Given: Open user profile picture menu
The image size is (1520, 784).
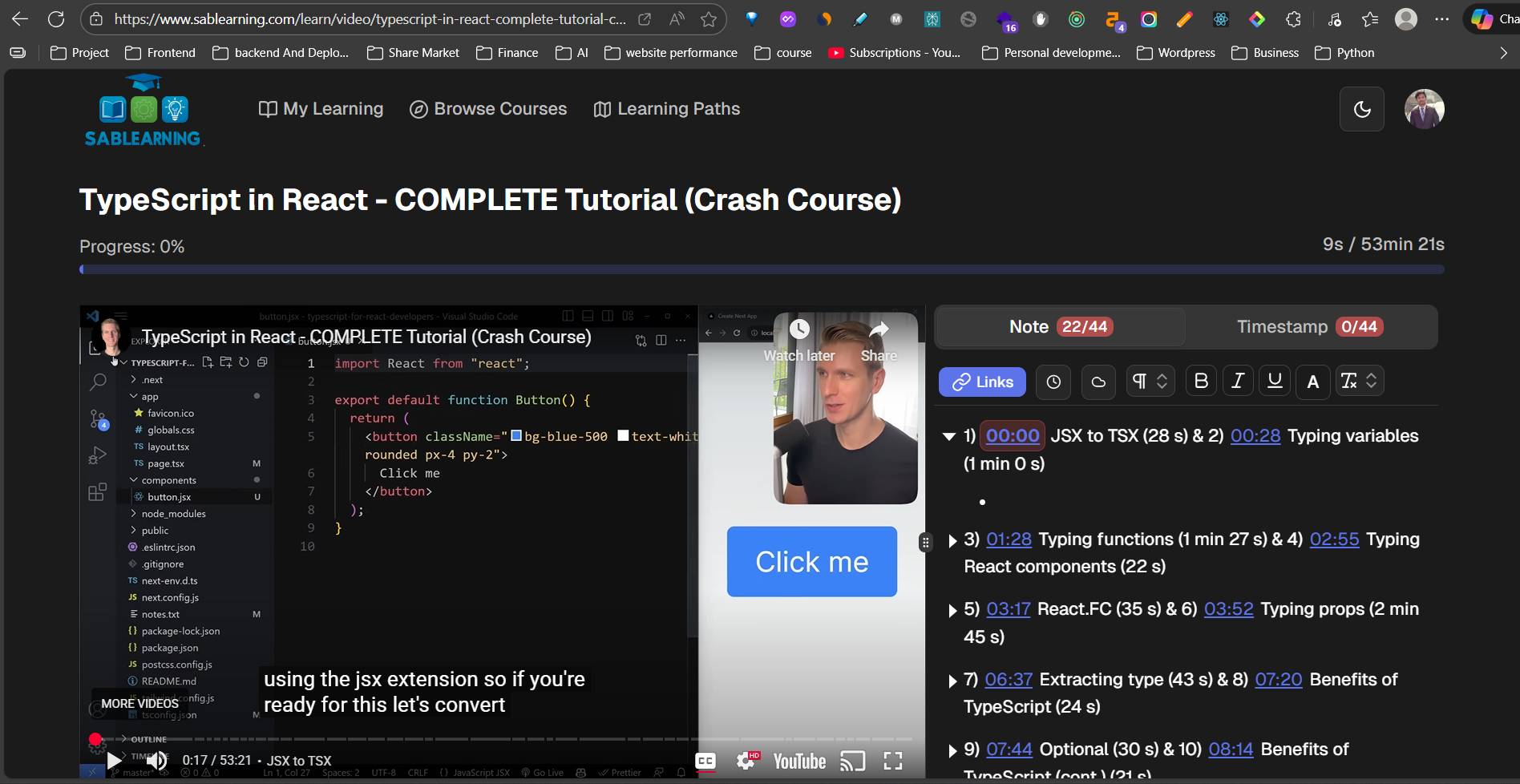Looking at the screenshot, I should point(1425,109).
